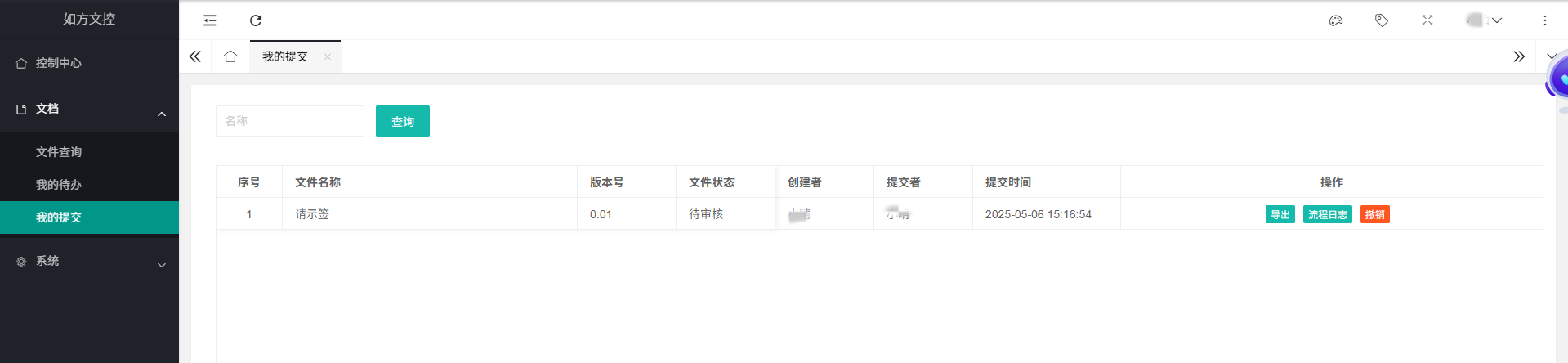Focus the 名称 search input field
This screenshot has width=1568, height=363.
[x=290, y=121]
